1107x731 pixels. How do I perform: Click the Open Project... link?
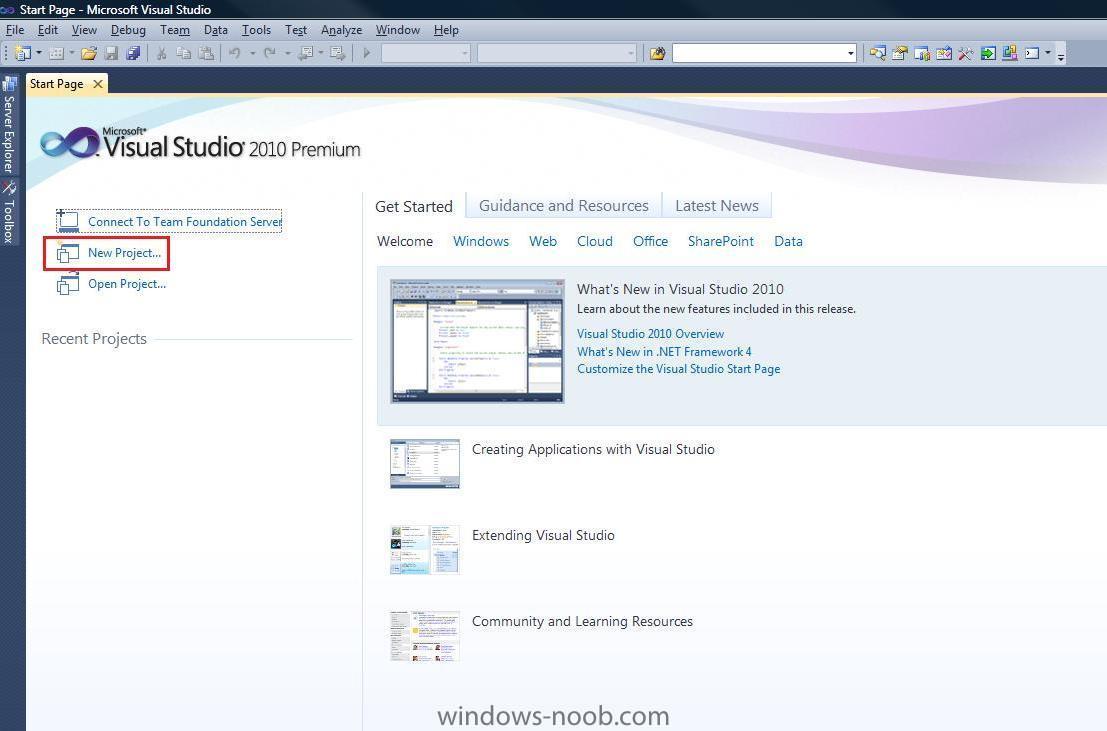127,284
